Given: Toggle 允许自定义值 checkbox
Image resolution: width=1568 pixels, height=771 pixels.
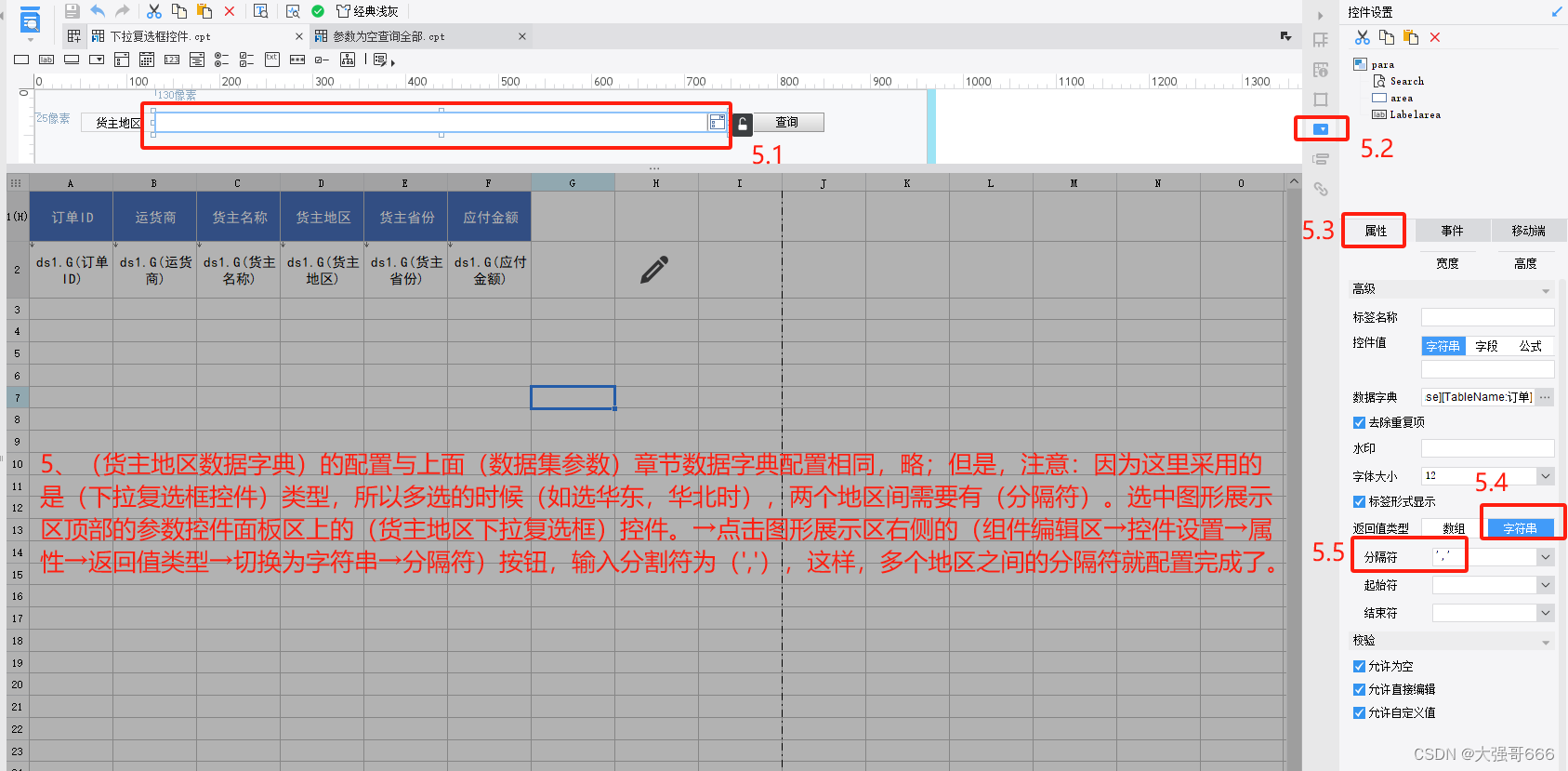Looking at the screenshot, I should (1359, 712).
